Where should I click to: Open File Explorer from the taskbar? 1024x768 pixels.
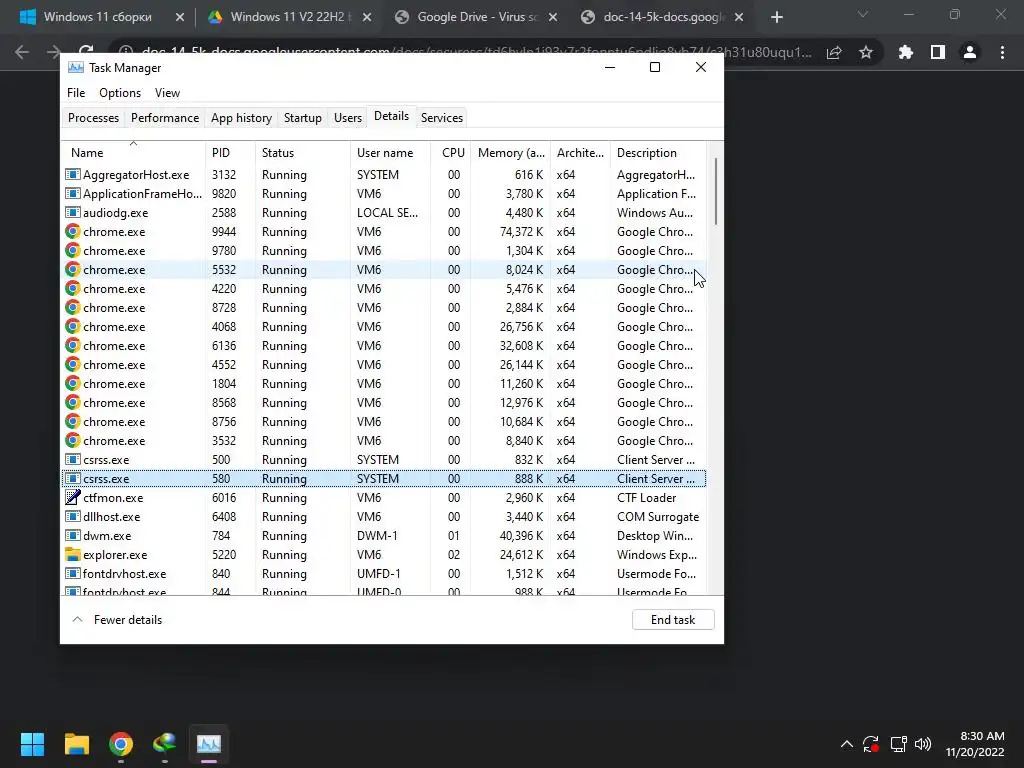[x=76, y=744]
